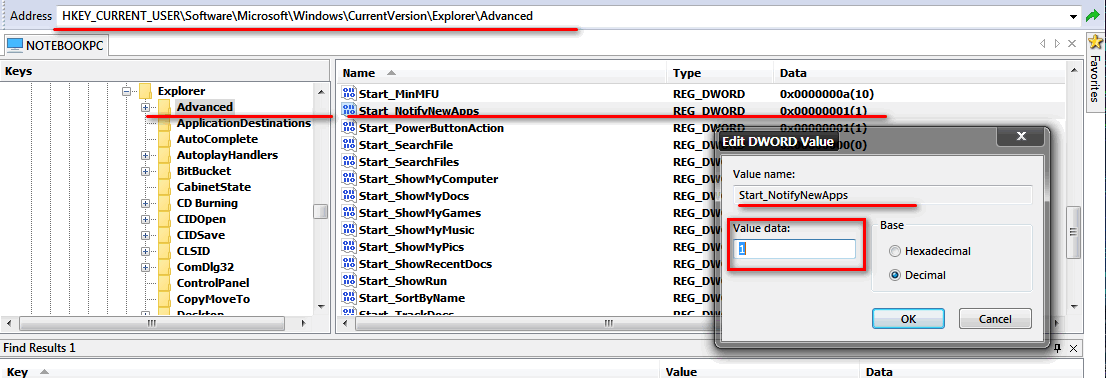Click the Start_ShowMyGames DWORD icon

coord(349,212)
